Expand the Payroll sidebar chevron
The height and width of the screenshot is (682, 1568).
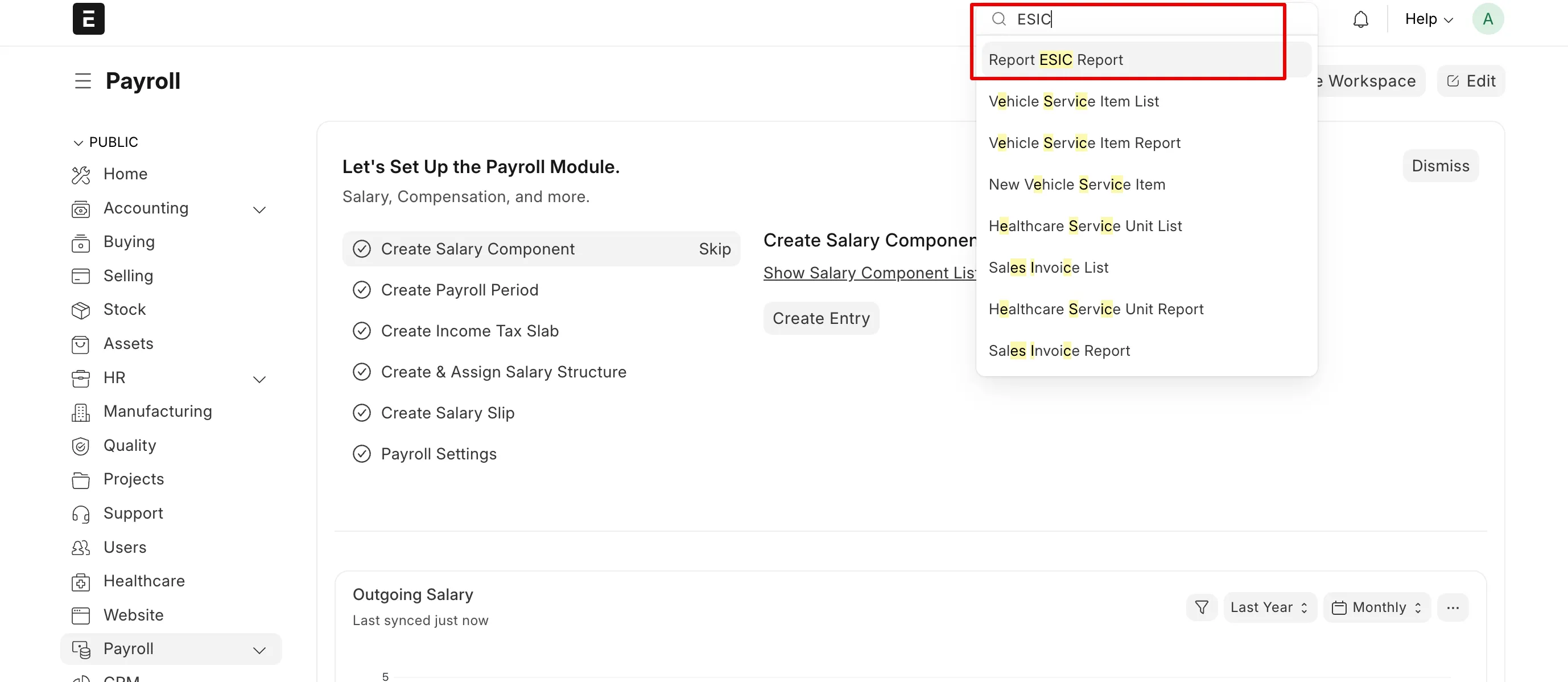(259, 650)
